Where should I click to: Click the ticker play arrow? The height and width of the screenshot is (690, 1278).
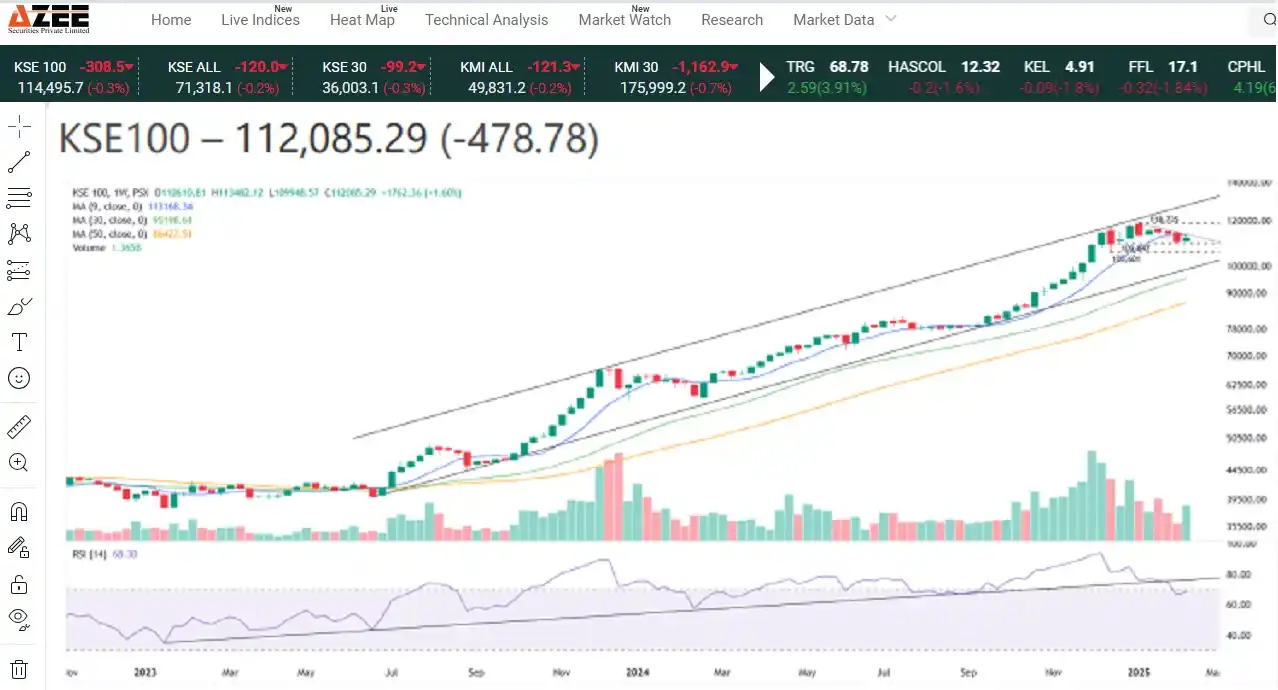coord(767,77)
